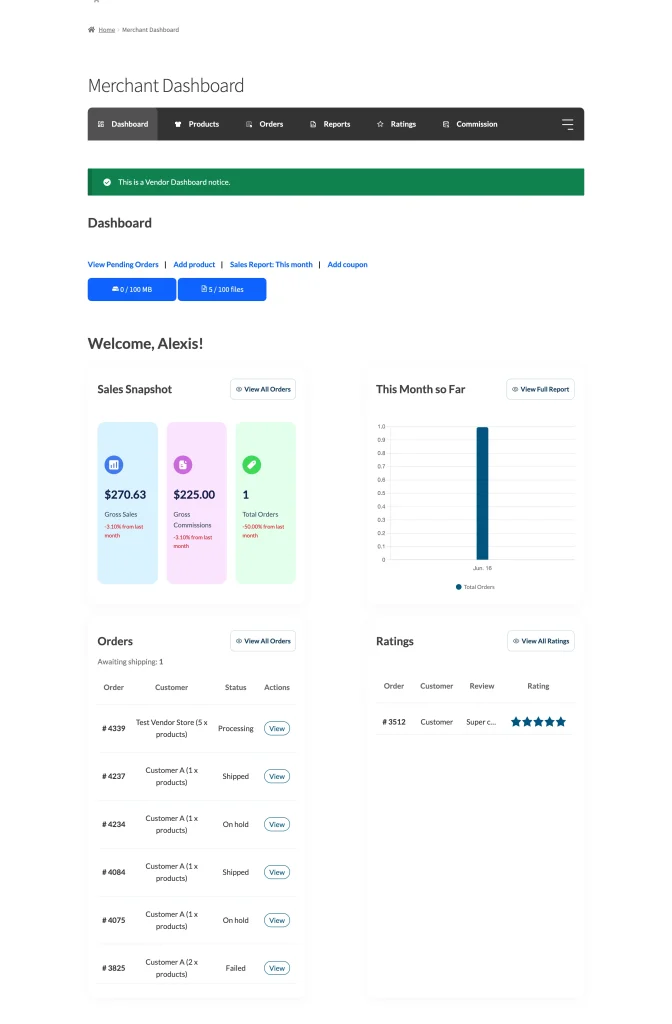This screenshot has height=1024, width=672.
Task: Click the Failed status of order #3825
Action: point(236,968)
